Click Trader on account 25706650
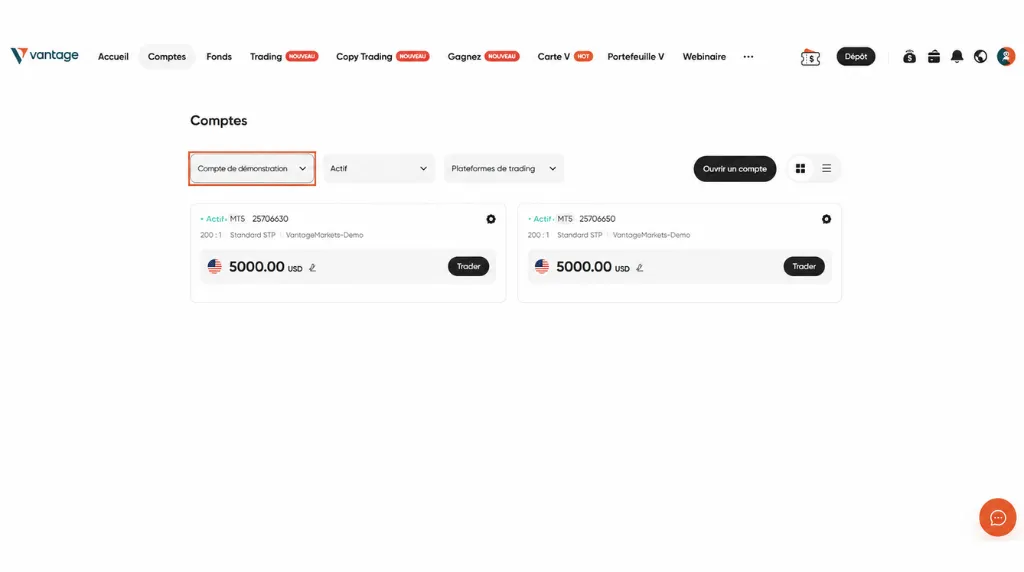Viewport: 1024px width, 572px height. point(804,266)
